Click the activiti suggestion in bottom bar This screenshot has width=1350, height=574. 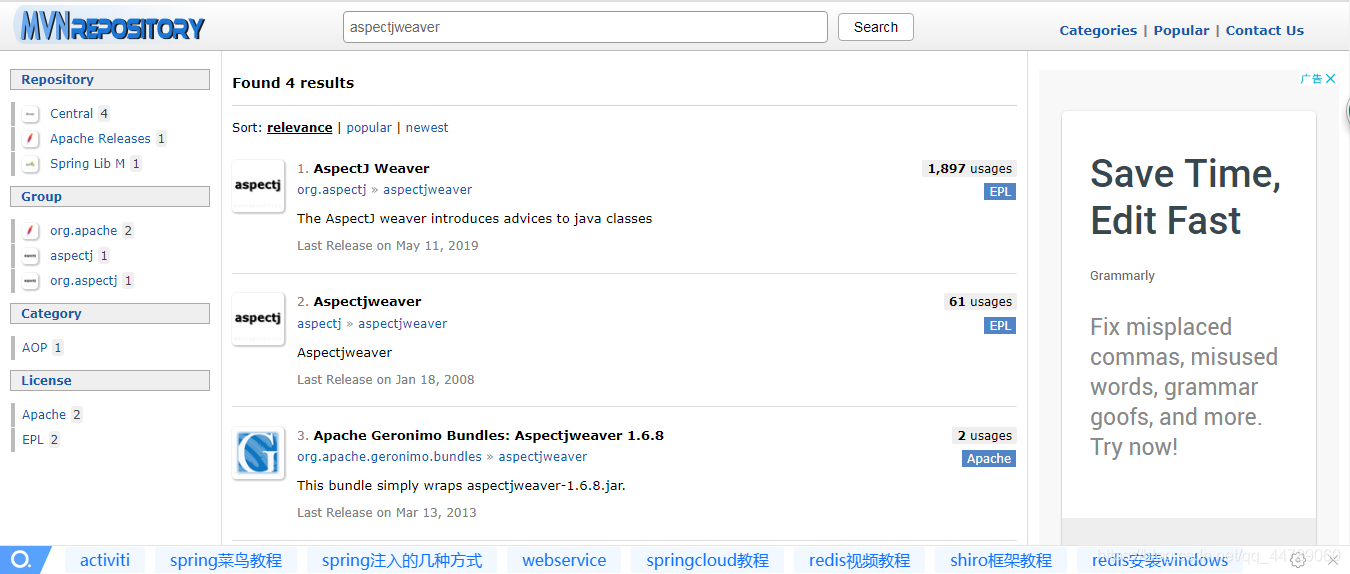pyautogui.click(x=105, y=560)
